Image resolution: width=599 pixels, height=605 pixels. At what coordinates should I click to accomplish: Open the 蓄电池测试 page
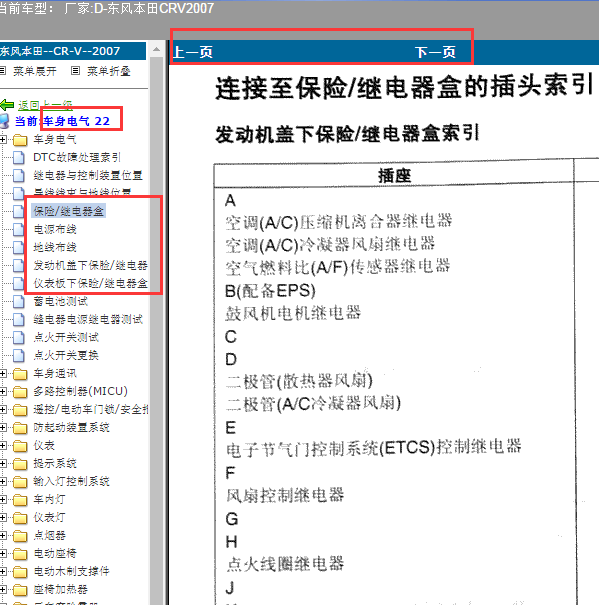(61, 301)
